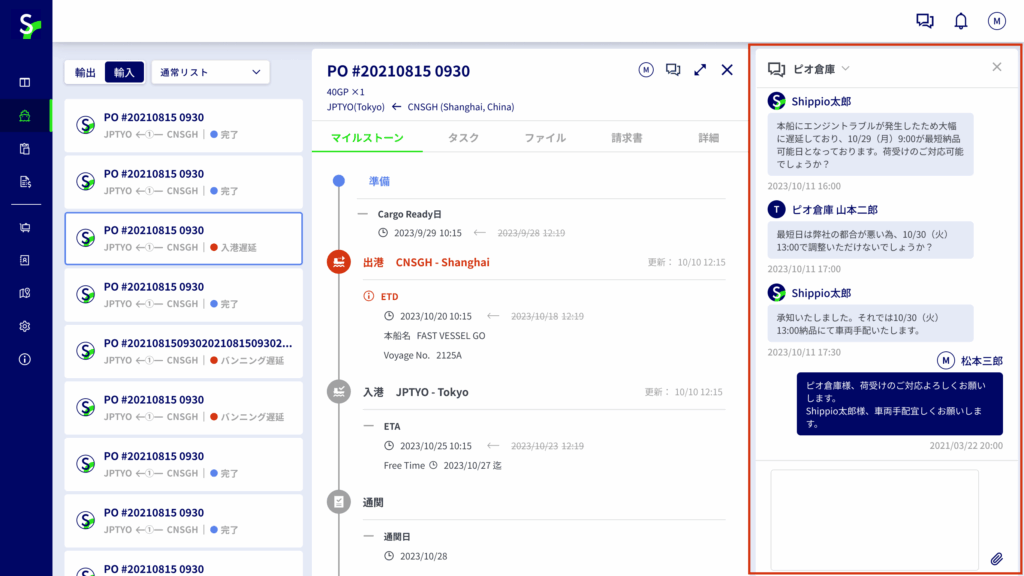Viewport: 1024px width, 576px height.
Task: Open the user avatar M in top bar
Action: coord(996,21)
